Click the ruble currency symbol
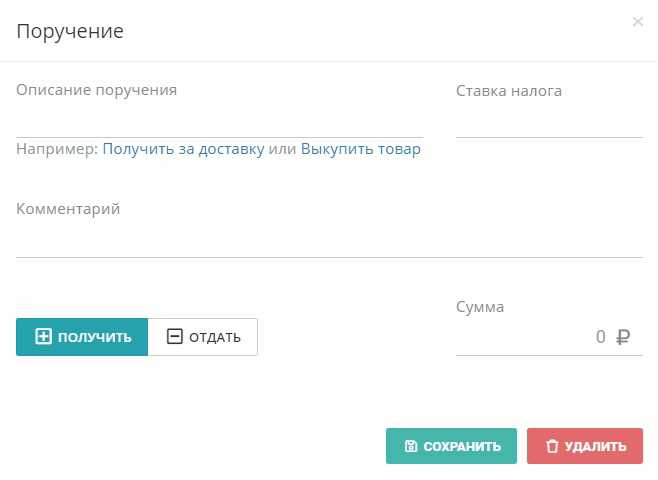Screen dimensions: 658x480 (623, 337)
